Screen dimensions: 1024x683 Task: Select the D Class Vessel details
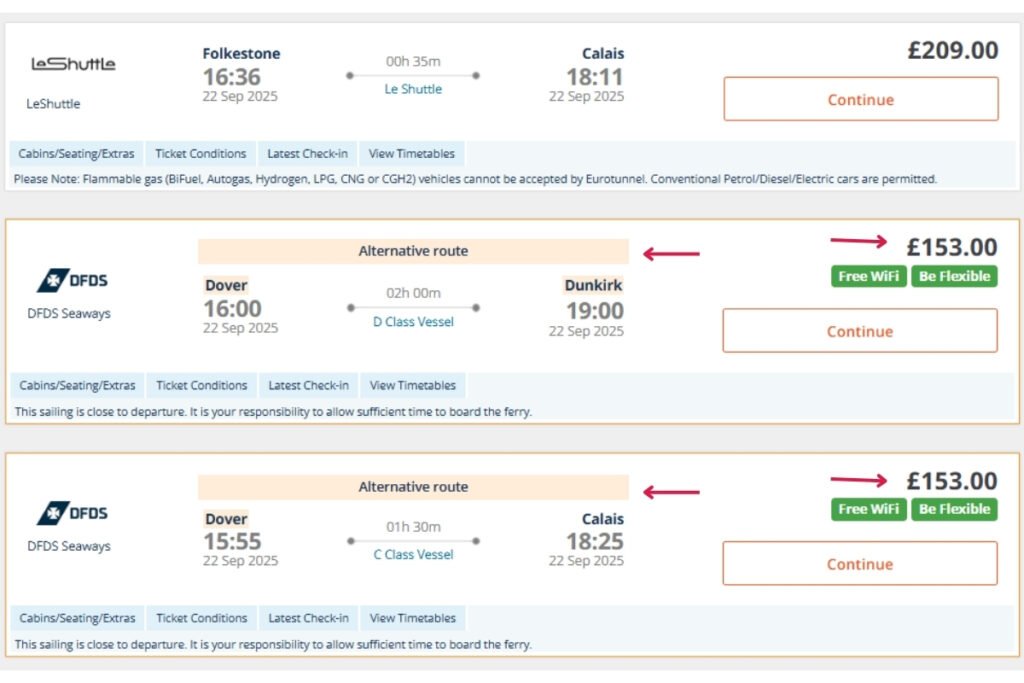click(413, 322)
